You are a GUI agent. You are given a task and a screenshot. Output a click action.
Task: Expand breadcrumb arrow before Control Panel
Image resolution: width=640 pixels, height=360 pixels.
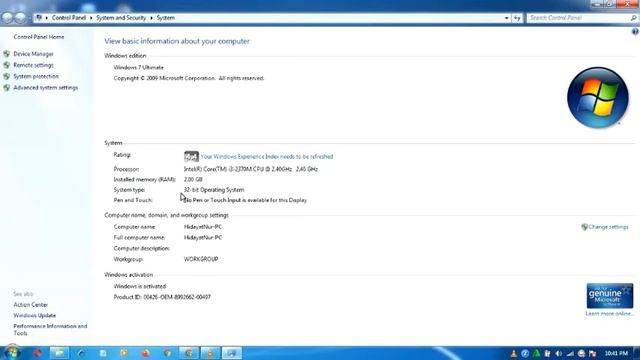pyautogui.click(x=47, y=18)
